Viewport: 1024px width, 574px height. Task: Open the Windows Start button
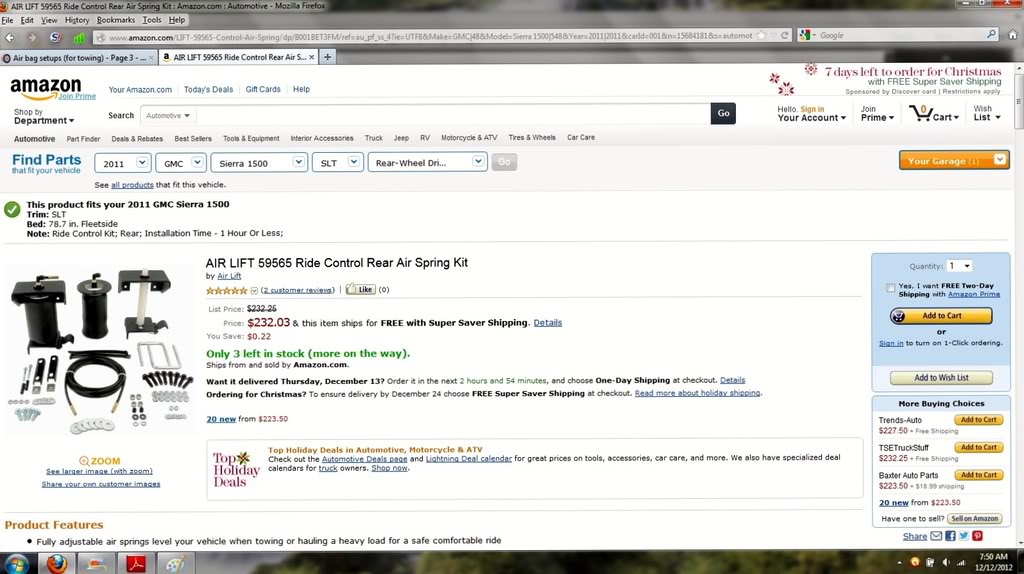coord(17,563)
